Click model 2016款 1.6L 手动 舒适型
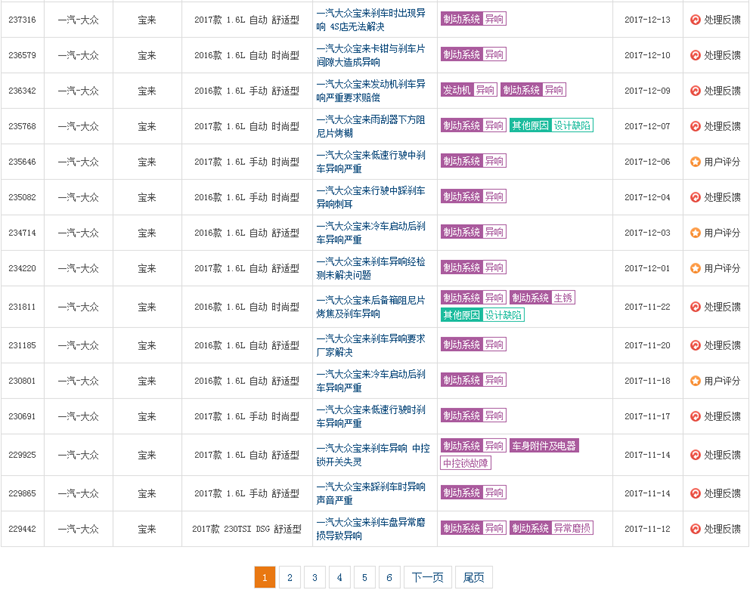This screenshot has width=750, height=590. [247, 90]
